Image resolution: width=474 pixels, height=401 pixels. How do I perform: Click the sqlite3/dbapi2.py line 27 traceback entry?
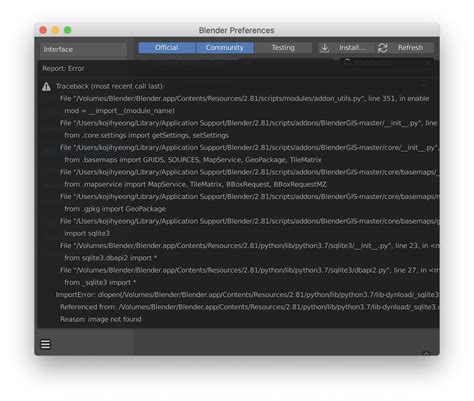coord(249,270)
